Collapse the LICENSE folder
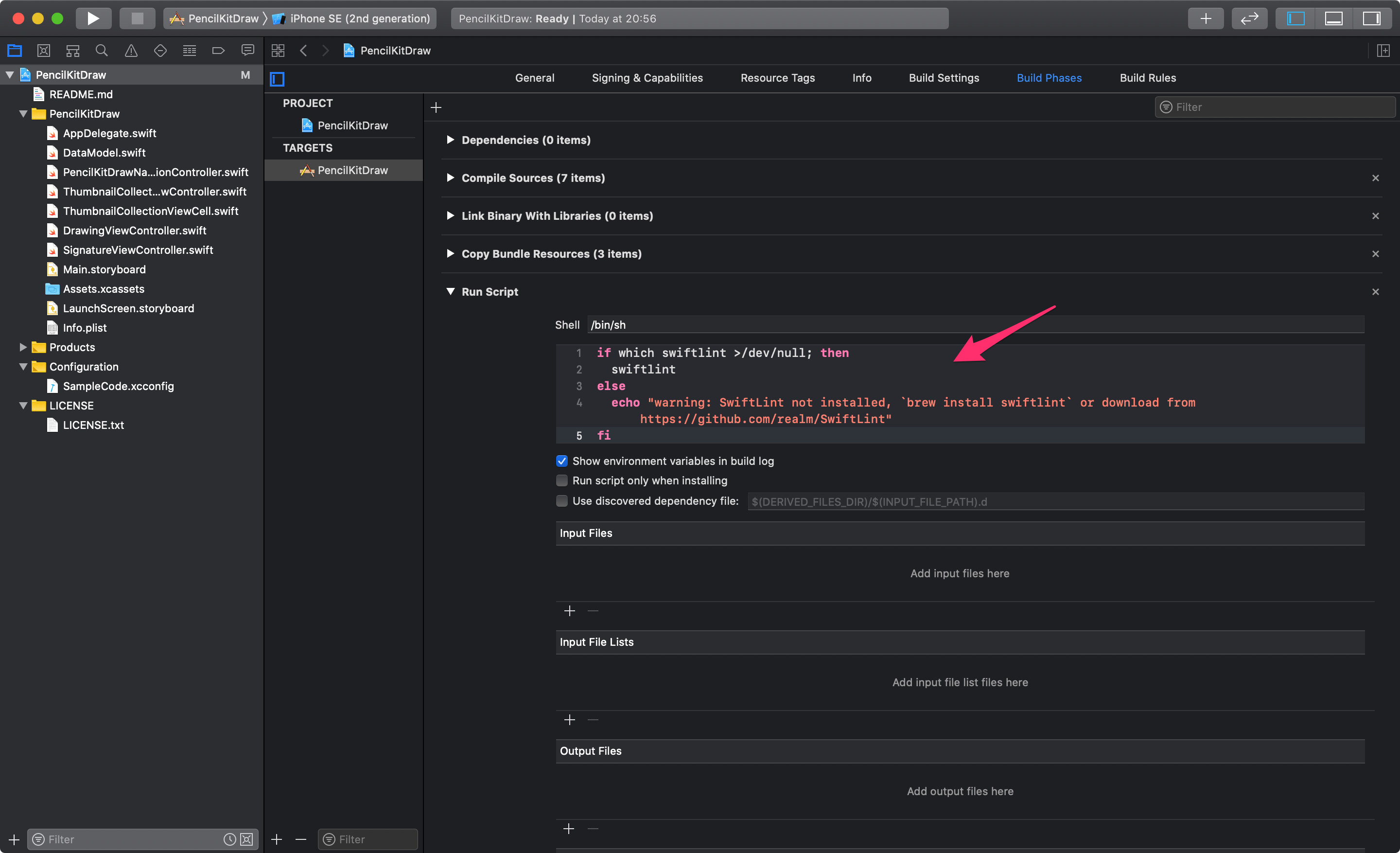This screenshot has width=1400, height=853. 23,406
